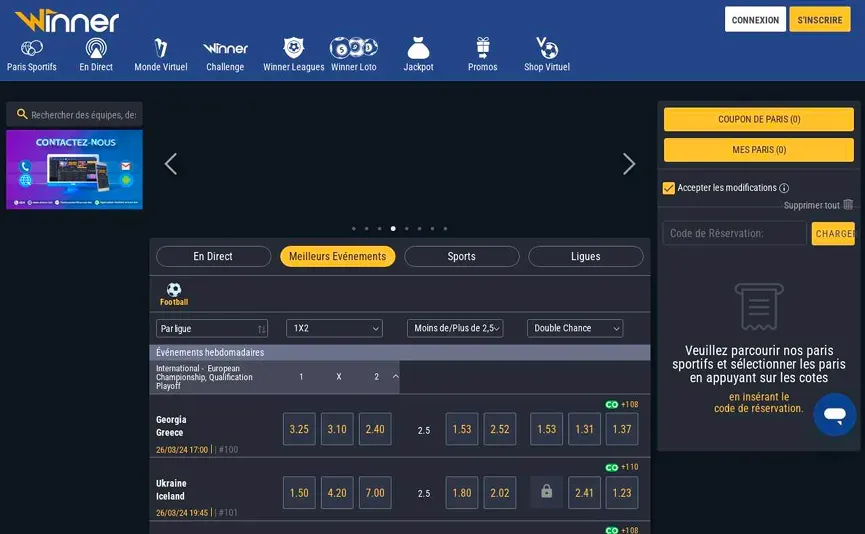This screenshot has width=865, height=534.
Task: Select the Football sport icon
Action: [x=174, y=290]
